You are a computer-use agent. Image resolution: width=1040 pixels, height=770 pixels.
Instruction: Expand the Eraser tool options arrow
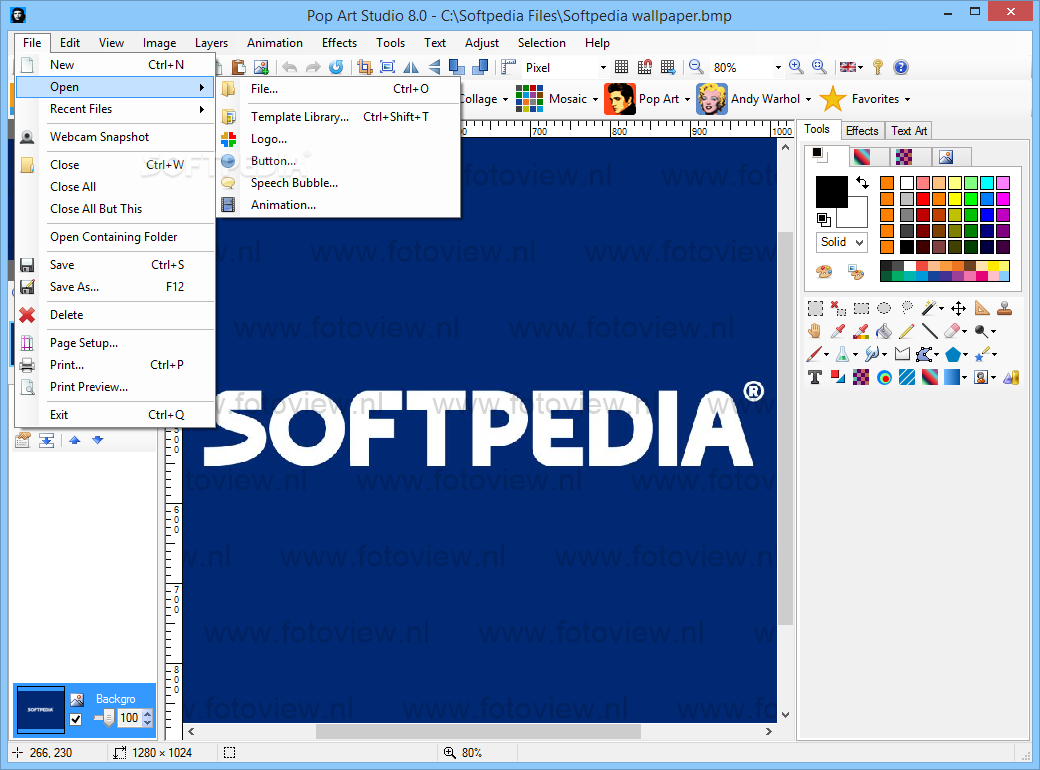point(964,332)
